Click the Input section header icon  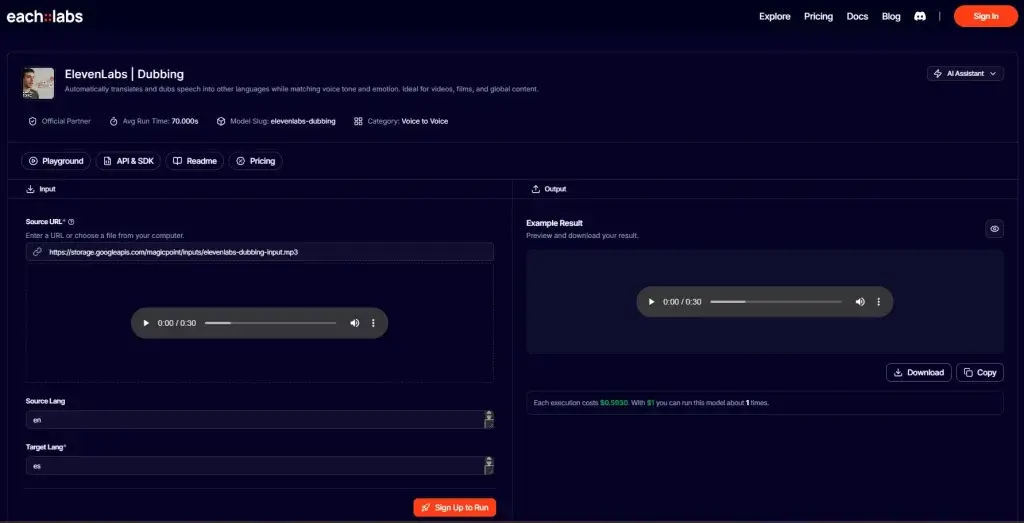coord(30,189)
